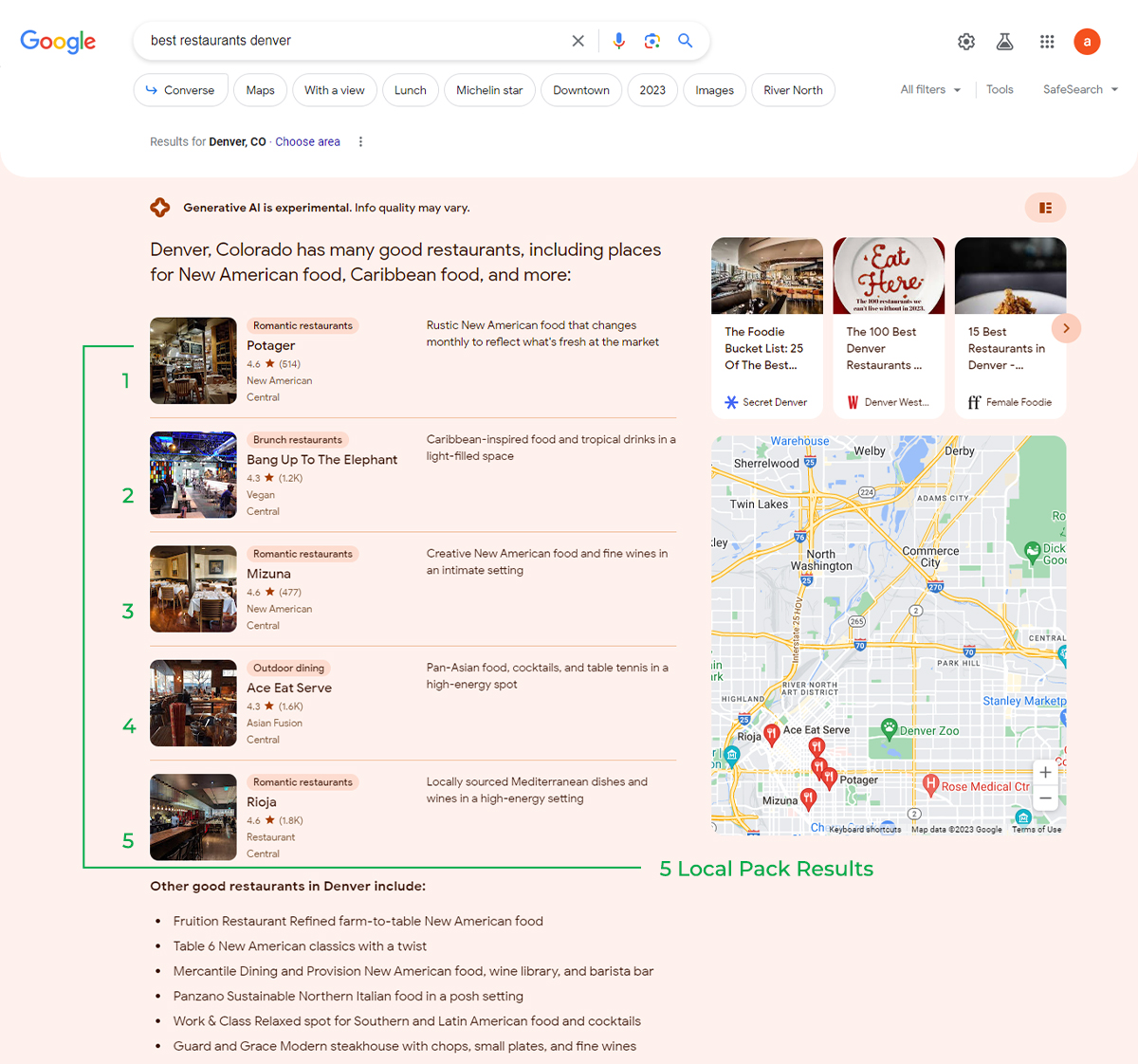The width and height of the screenshot is (1138, 1064).
Task: Apply the Downtown filter chip
Action: pos(581,90)
